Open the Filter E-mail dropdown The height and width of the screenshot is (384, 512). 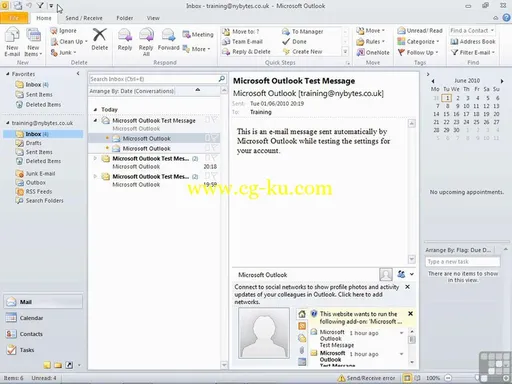coord(473,52)
